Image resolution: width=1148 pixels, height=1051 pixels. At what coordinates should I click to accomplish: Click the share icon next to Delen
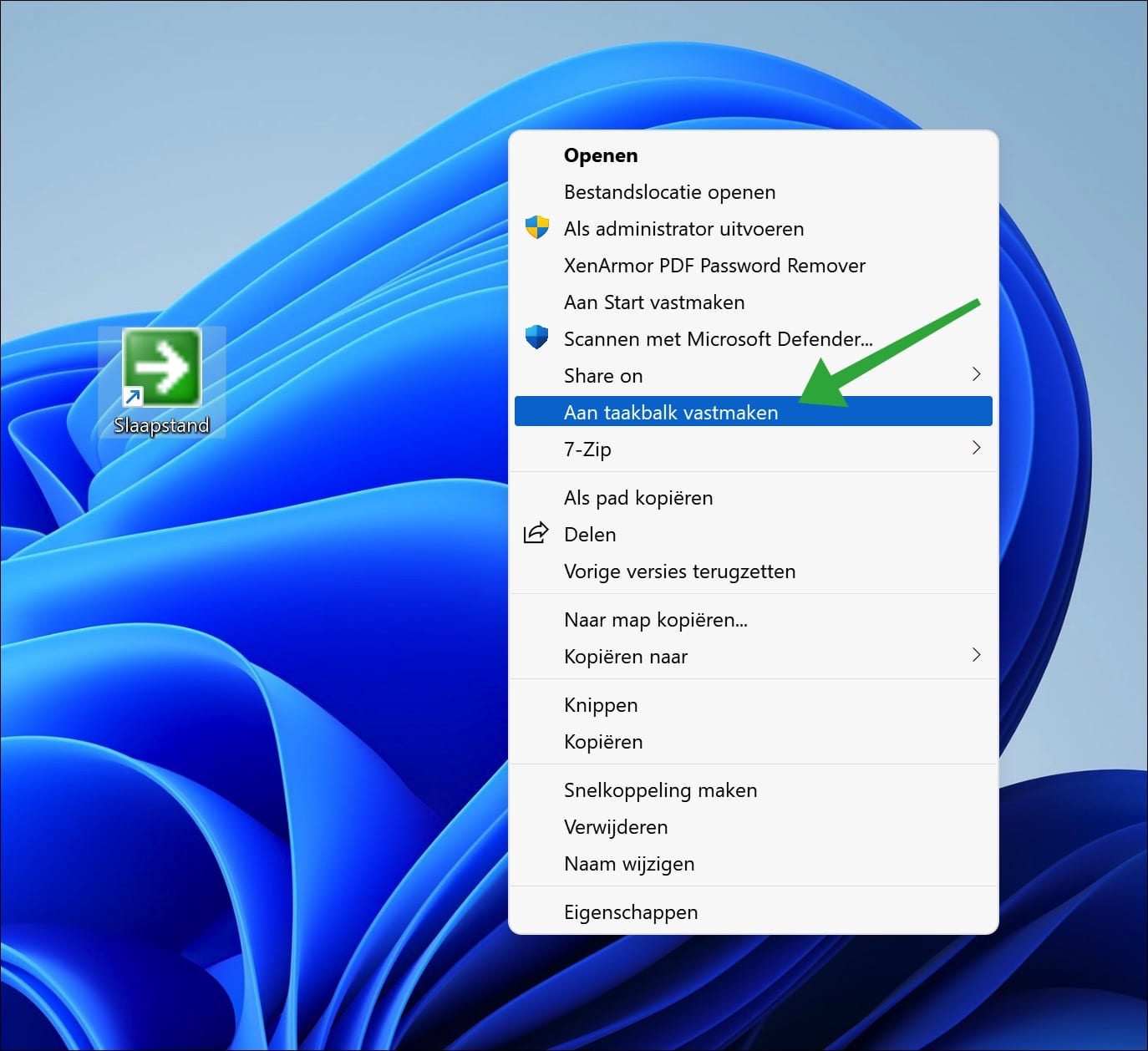(536, 533)
